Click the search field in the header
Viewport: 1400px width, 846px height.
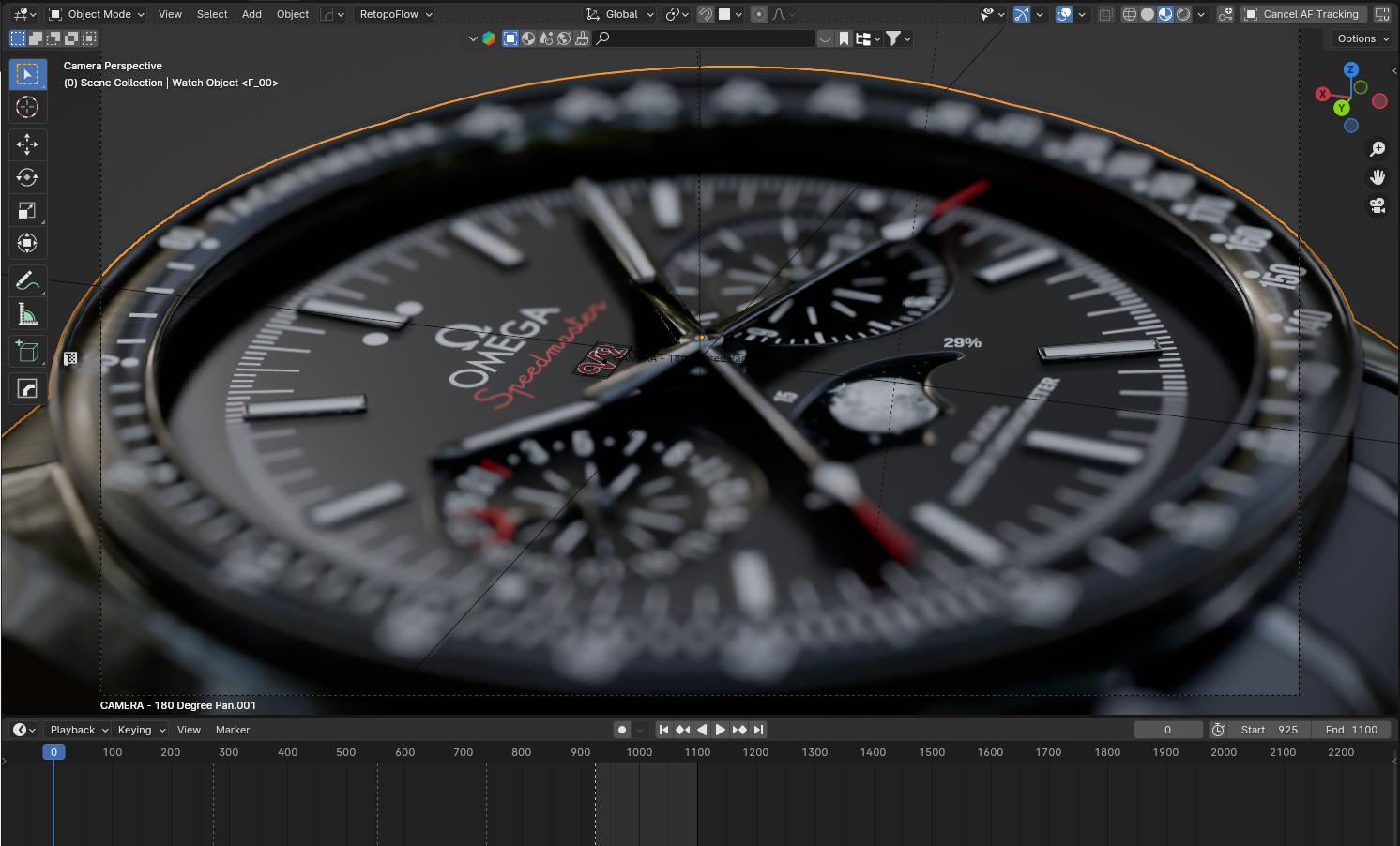[705, 38]
